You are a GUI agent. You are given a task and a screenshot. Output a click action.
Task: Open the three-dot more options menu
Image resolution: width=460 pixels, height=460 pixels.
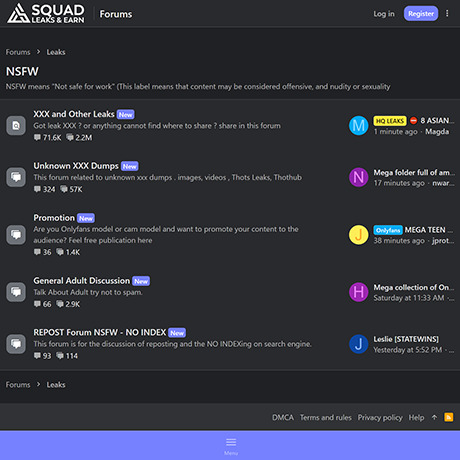coord(447,13)
